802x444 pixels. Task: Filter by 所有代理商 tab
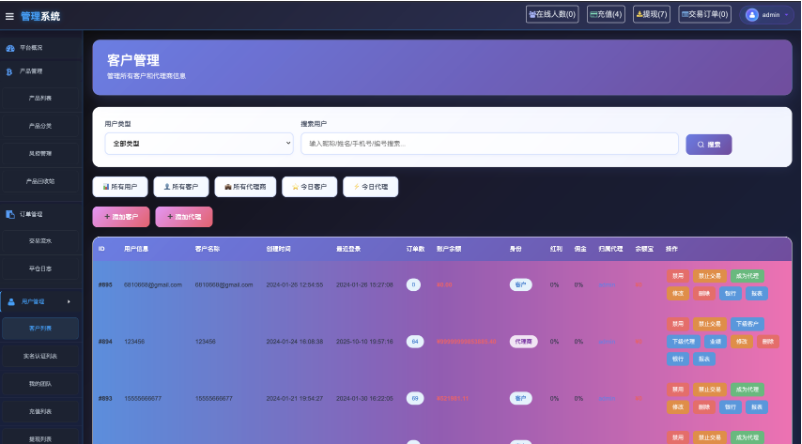pyautogui.click(x=245, y=187)
